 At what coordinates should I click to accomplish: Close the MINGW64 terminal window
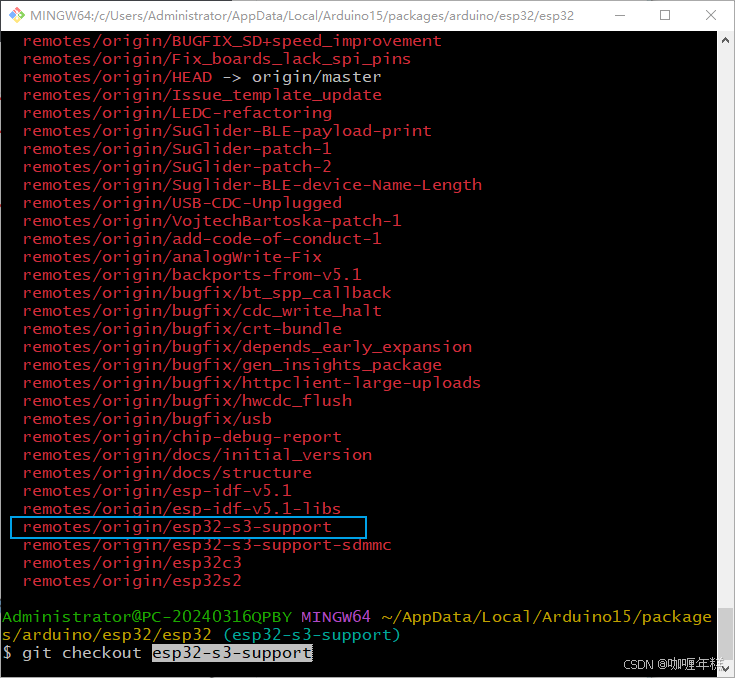click(x=711, y=15)
